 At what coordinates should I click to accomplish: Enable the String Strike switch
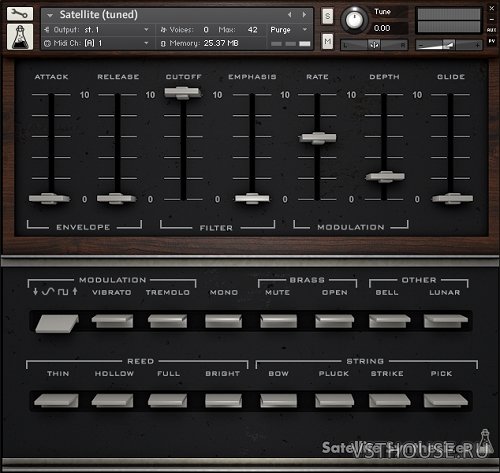(389, 401)
